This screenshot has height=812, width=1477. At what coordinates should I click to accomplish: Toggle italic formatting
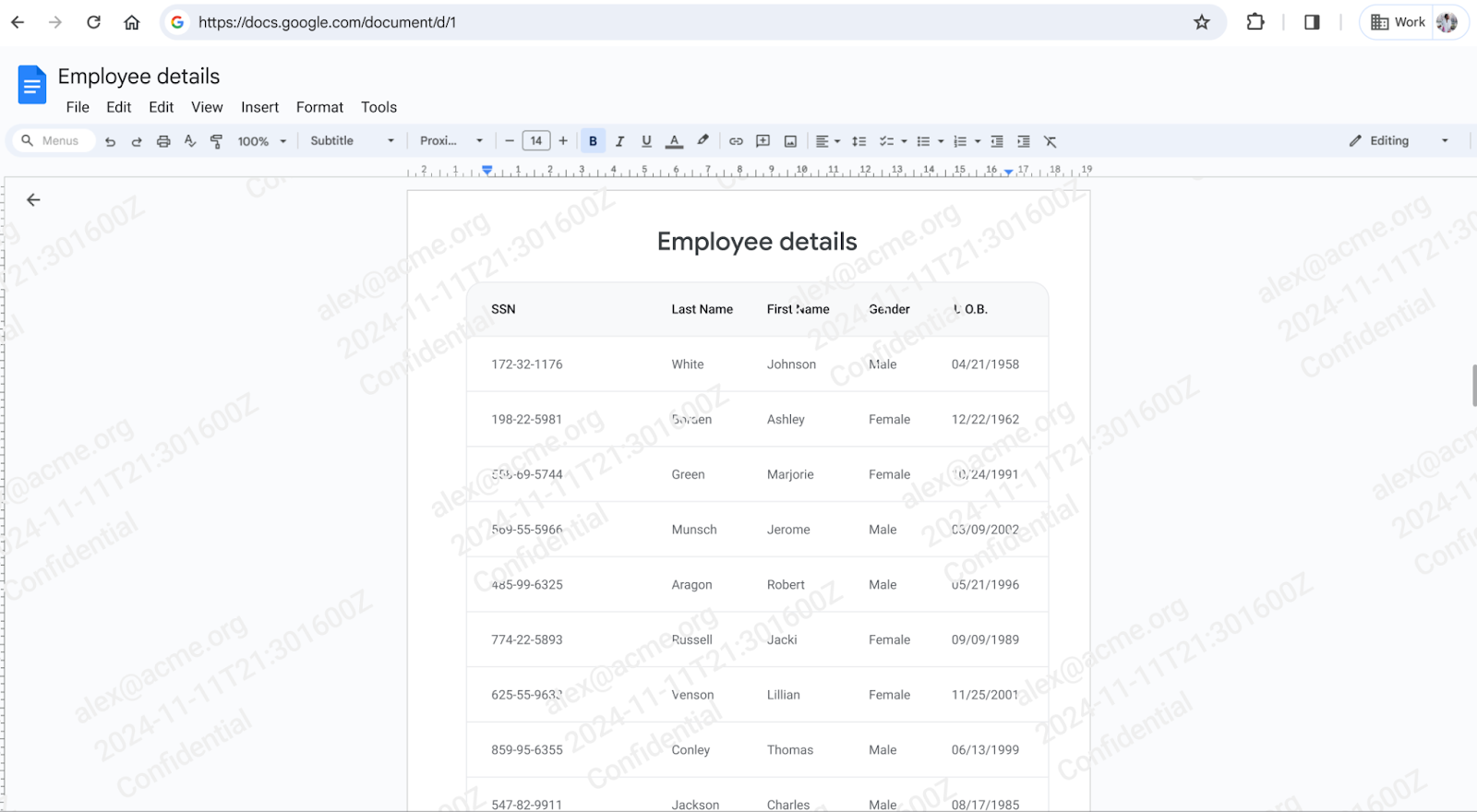619,141
